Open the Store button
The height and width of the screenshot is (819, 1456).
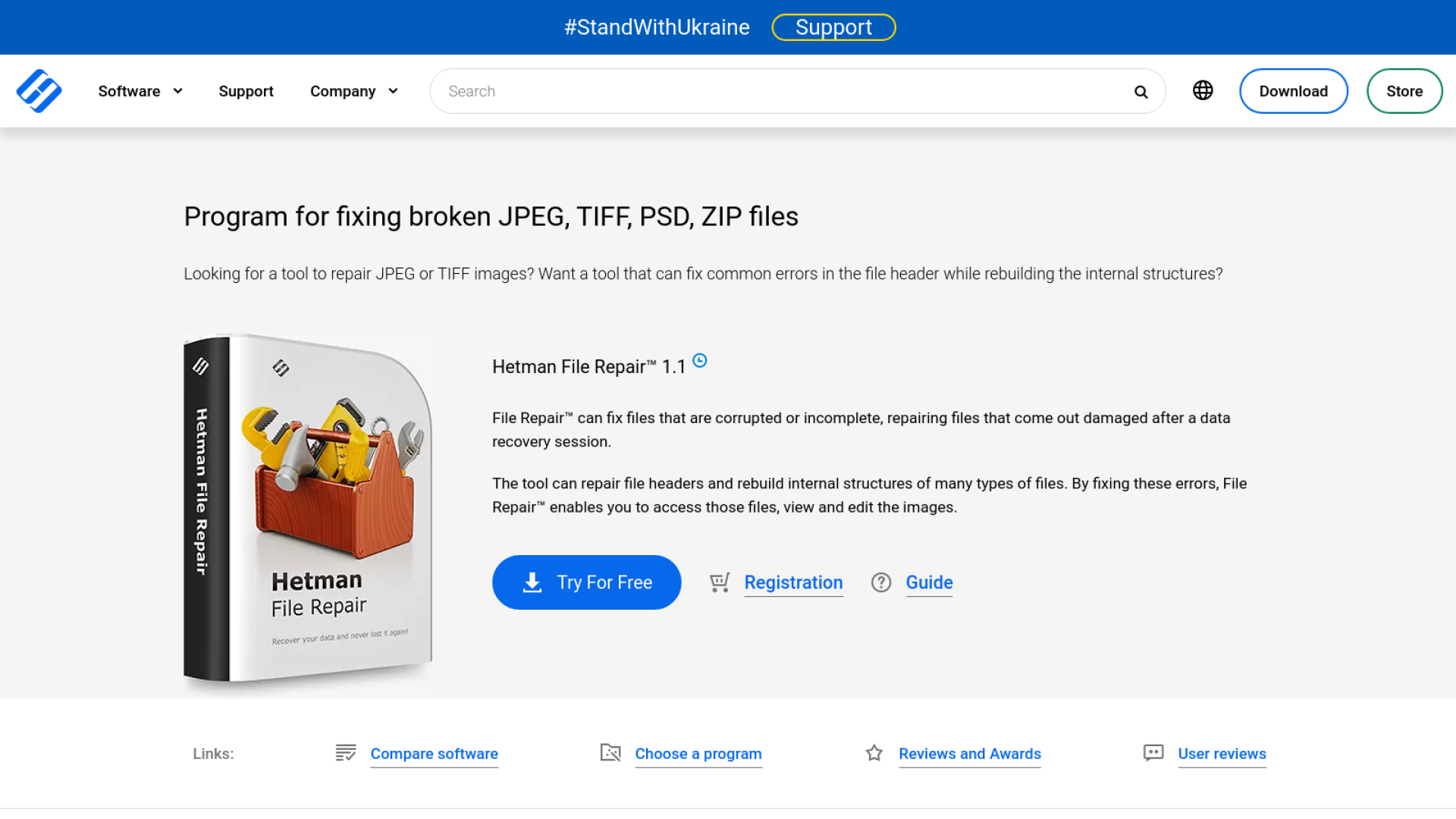[1404, 91]
